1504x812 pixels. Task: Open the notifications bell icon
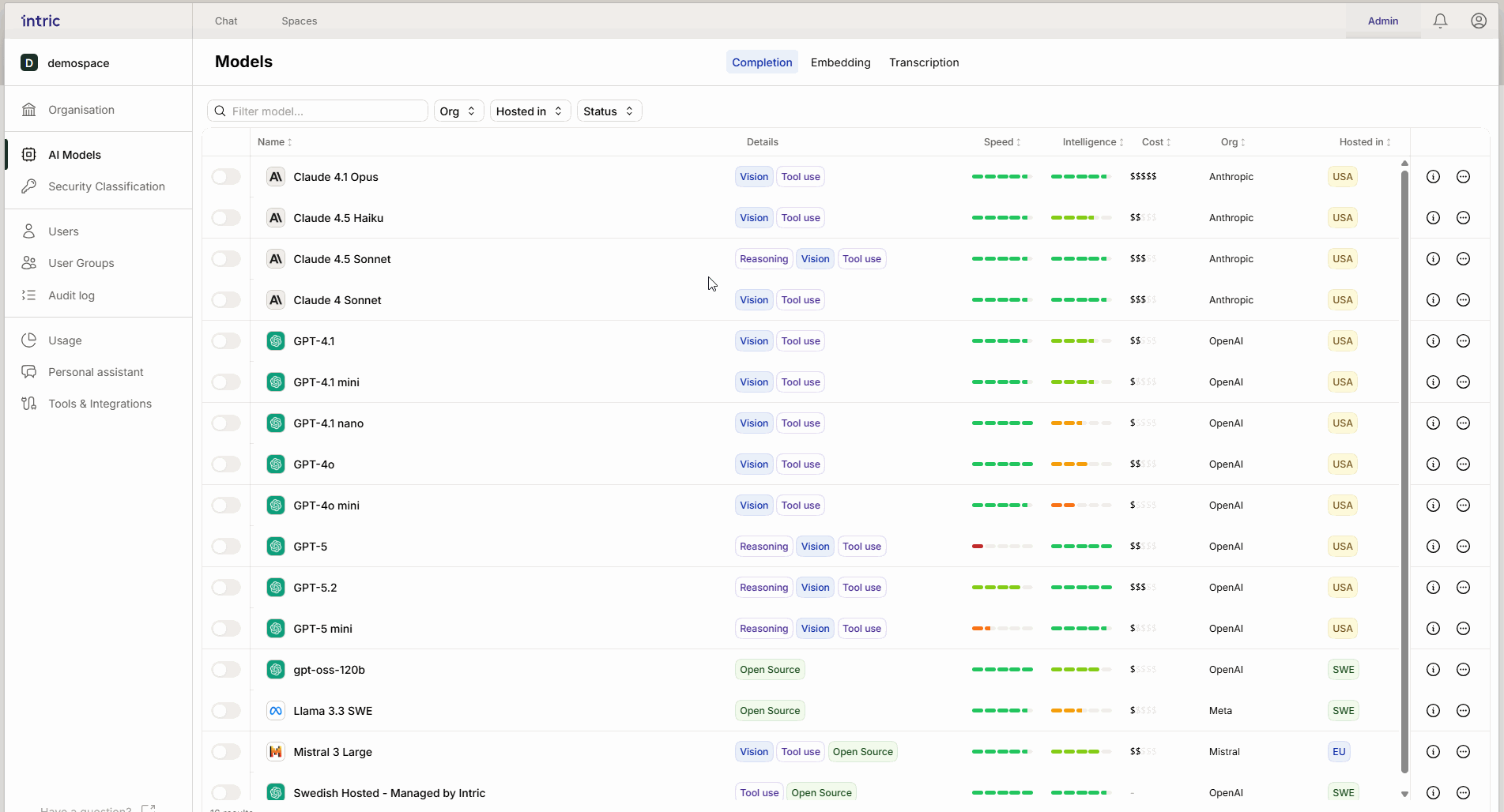point(1440,21)
